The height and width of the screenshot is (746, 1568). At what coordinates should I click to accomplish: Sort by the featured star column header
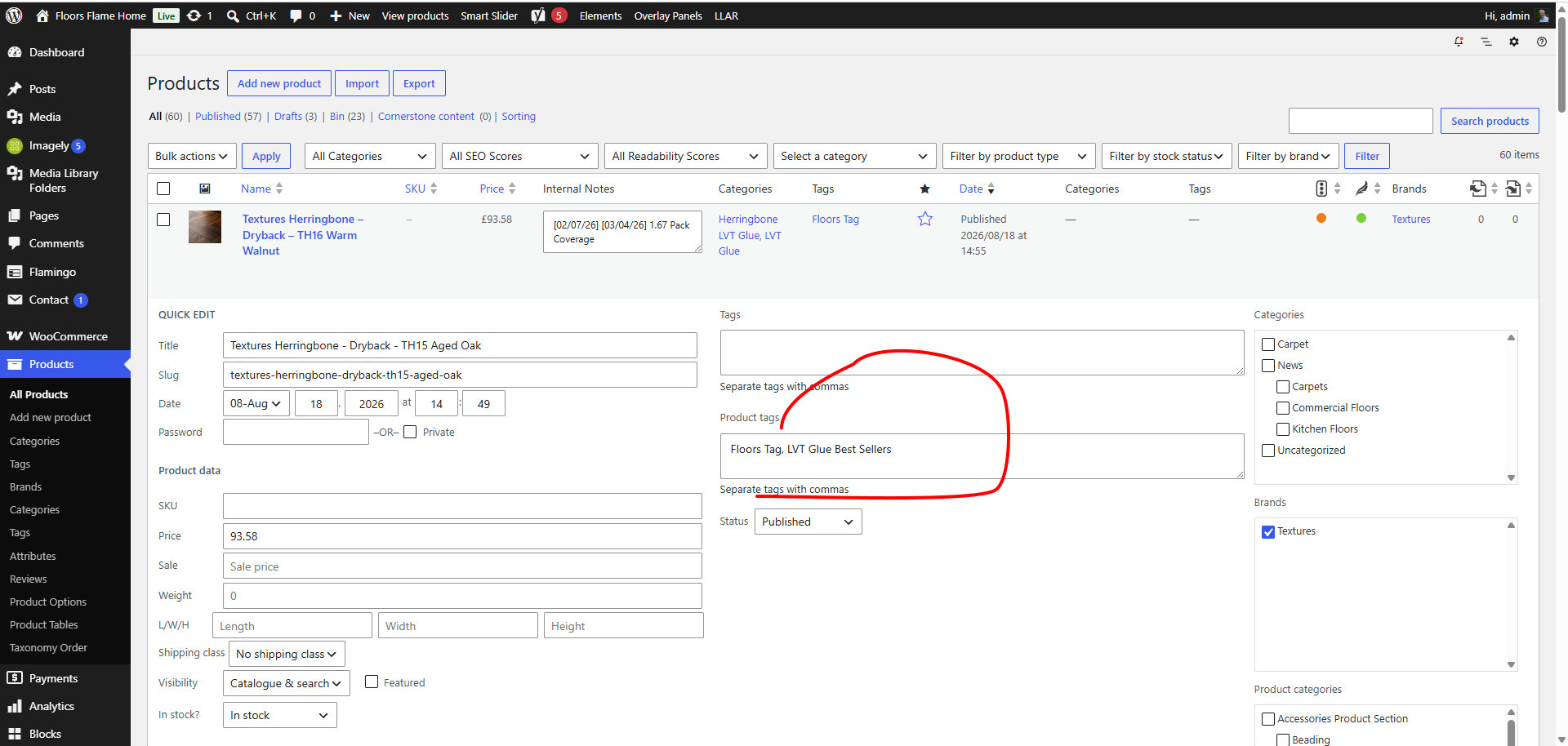[924, 189]
